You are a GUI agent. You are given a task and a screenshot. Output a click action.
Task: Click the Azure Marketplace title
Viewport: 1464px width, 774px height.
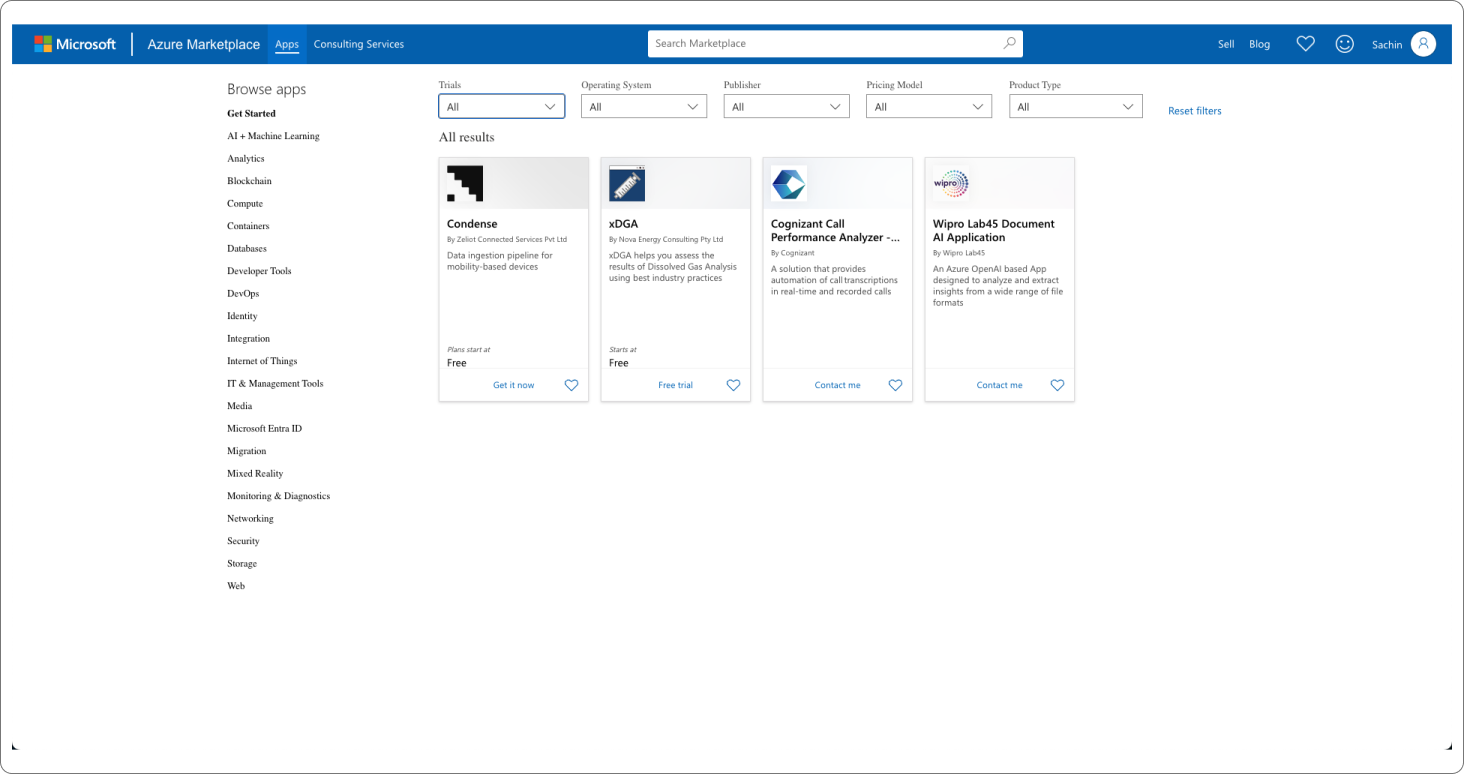(x=204, y=44)
